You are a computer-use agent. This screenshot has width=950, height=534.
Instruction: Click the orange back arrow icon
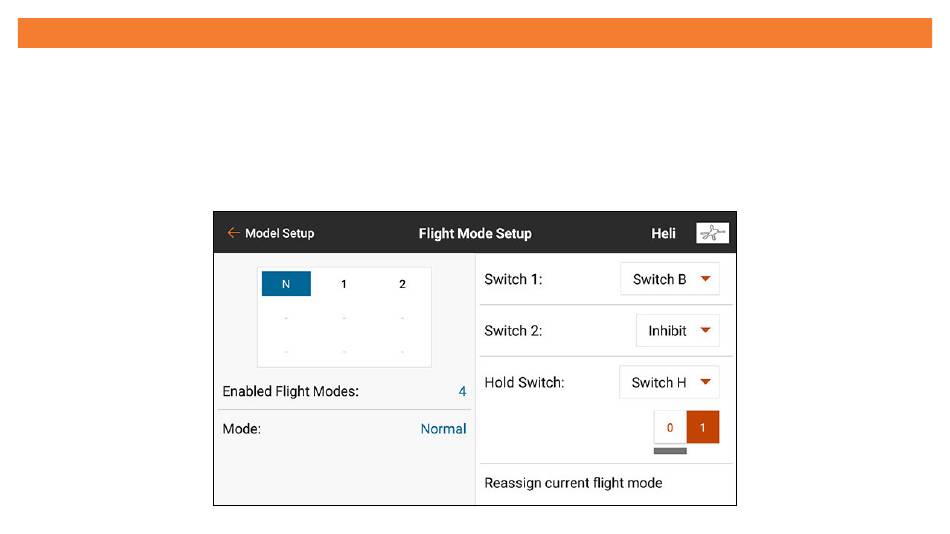[x=233, y=233]
